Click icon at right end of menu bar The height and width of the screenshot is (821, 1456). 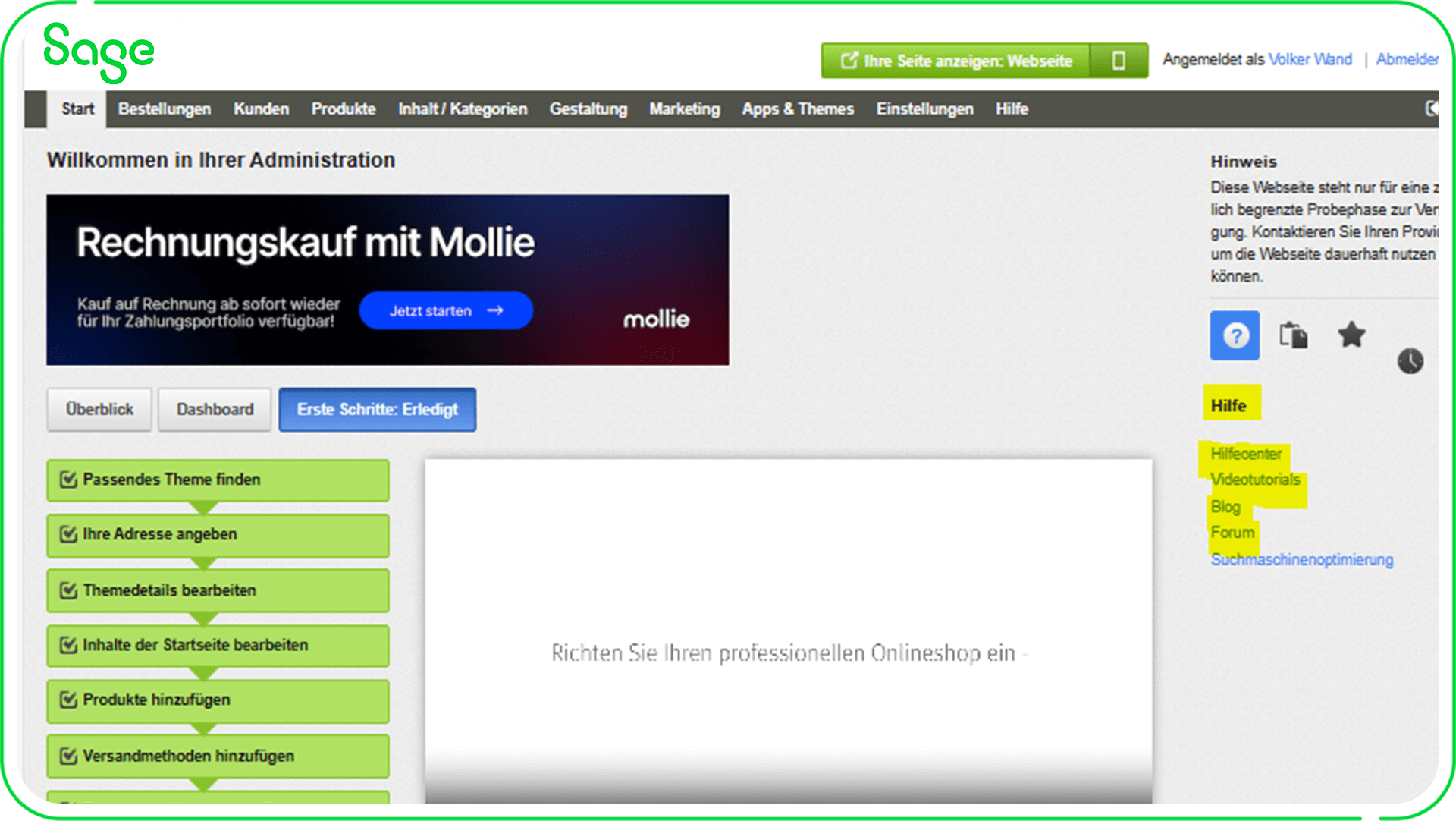(x=1431, y=109)
